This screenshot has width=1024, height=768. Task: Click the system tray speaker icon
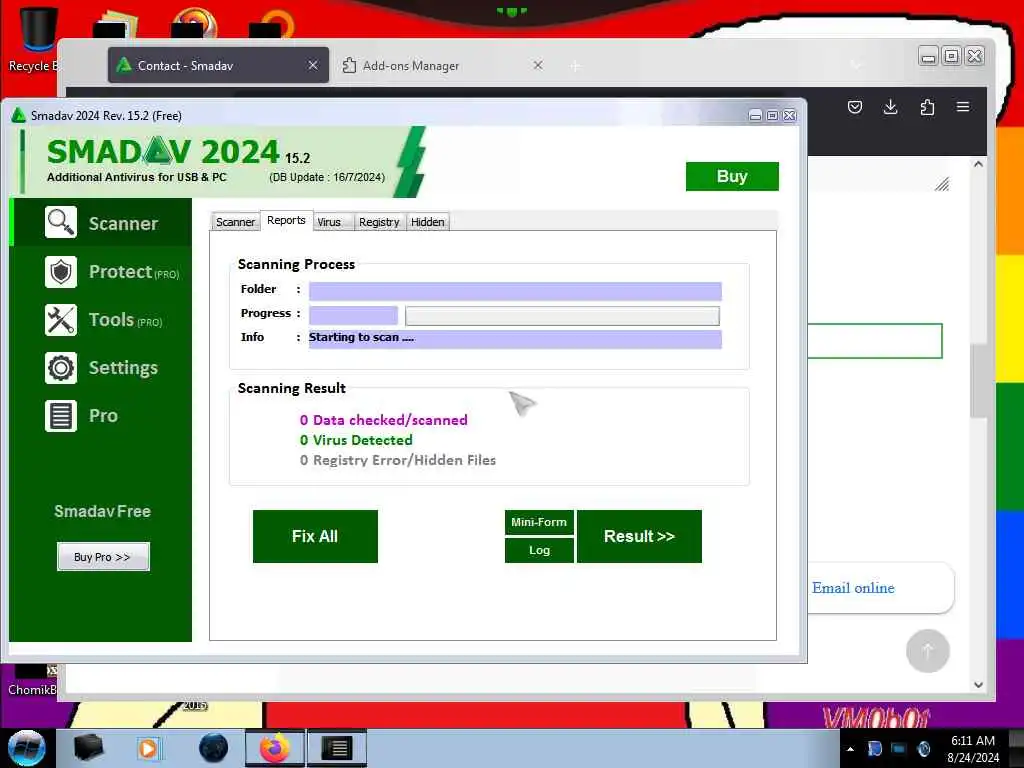923,749
